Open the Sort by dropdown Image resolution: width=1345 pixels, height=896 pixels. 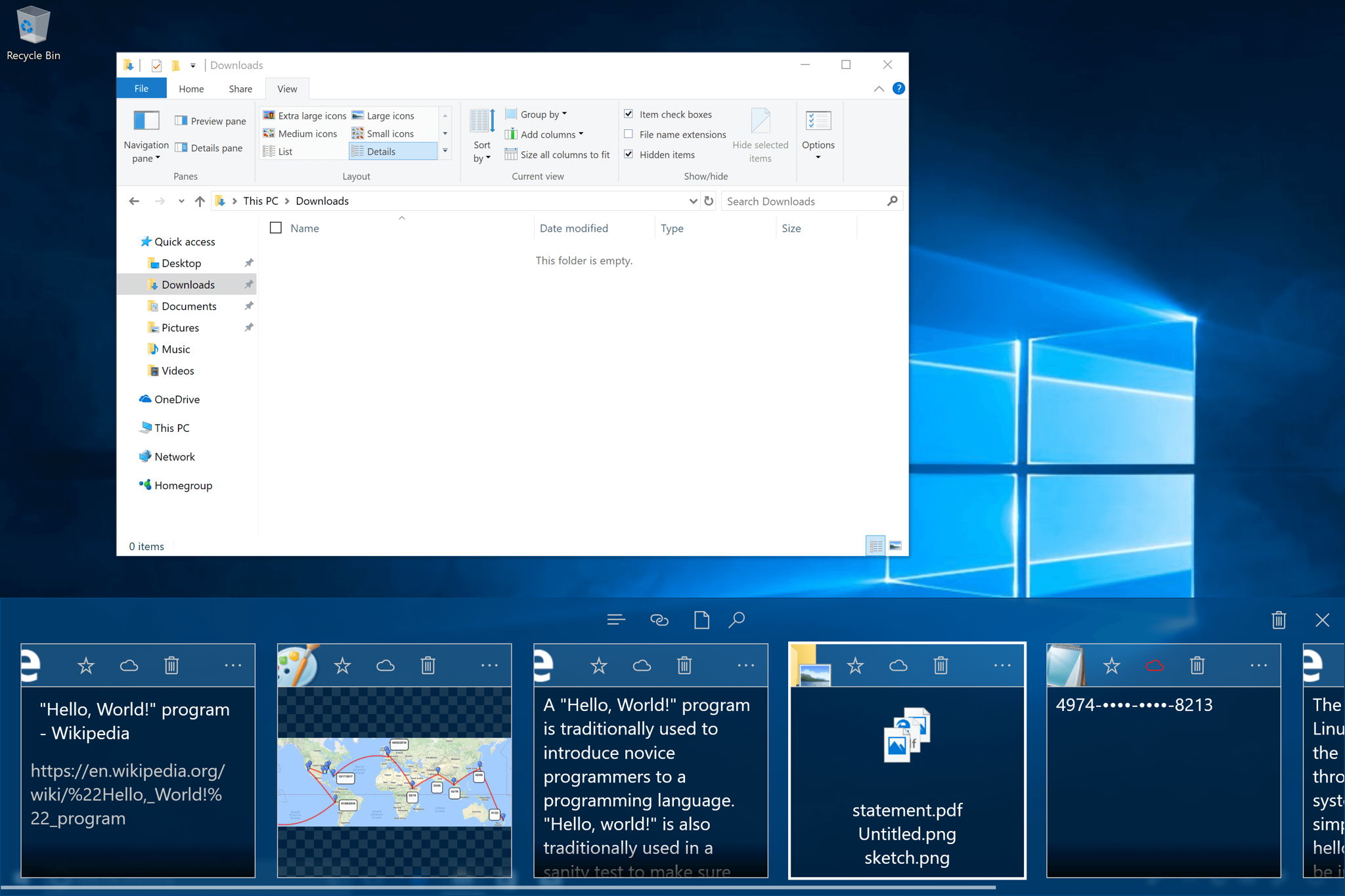[482, 137]
